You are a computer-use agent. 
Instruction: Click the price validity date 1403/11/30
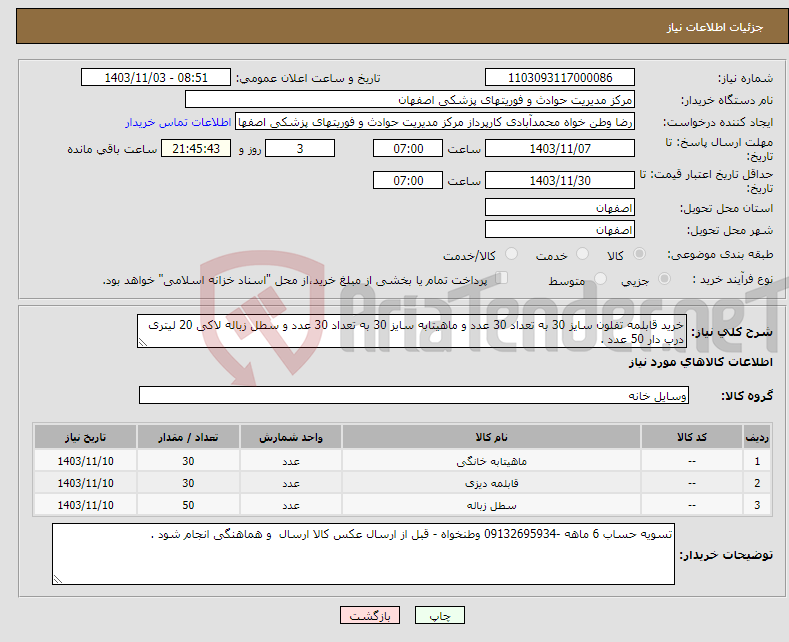tap(560, 180)
